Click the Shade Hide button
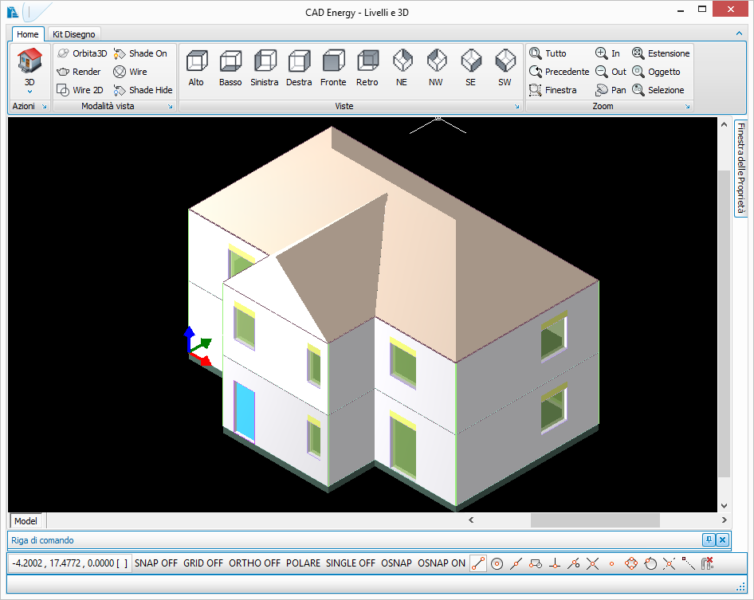The height and width of the screenshot is (600, 754). coord(142,90)
